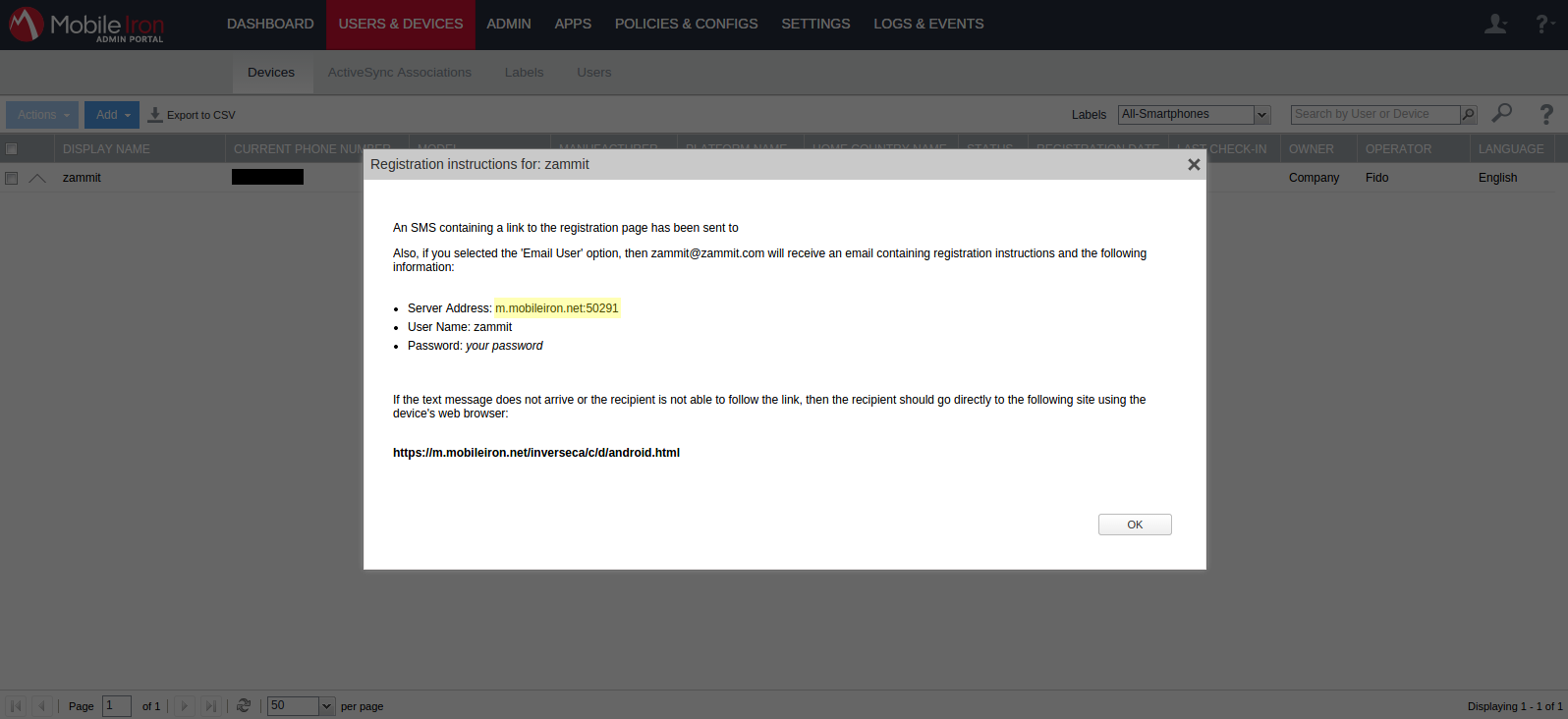Screen dimensions: 1568x719
Task: Open the Add dropdown menu
Action: pyautogui.click(x=112, y=115)
